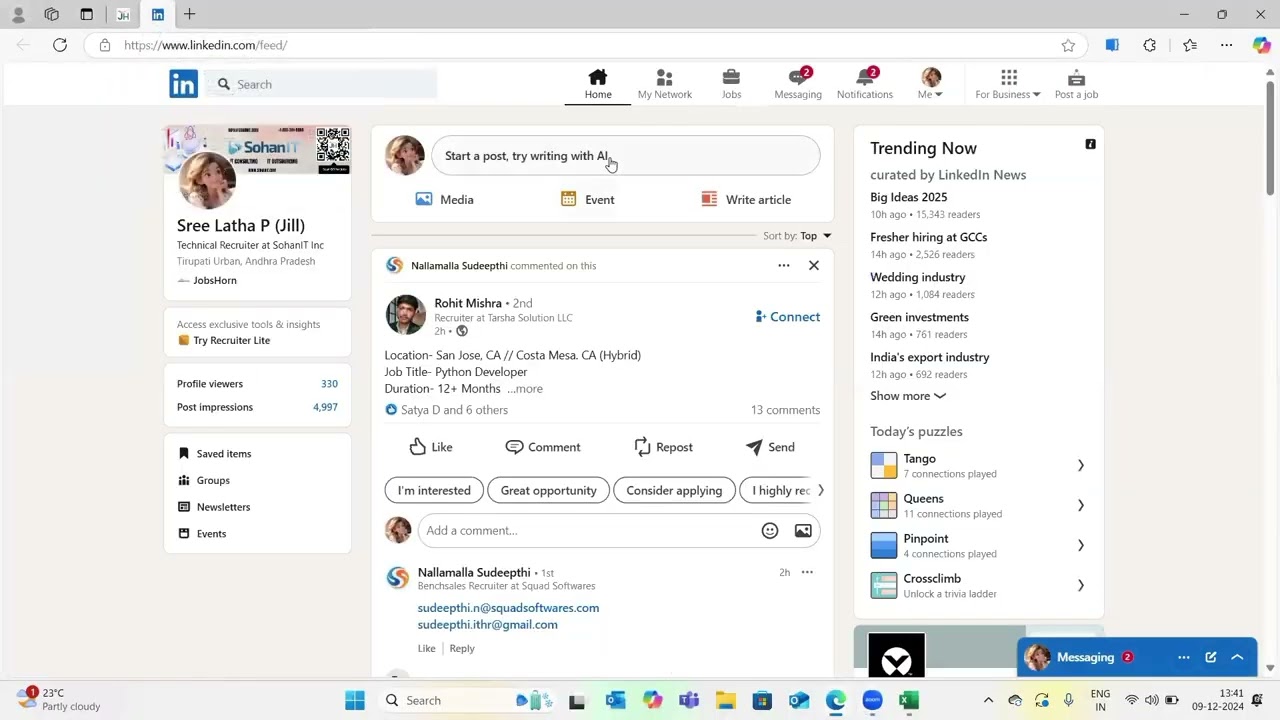Bookmark this page with the star icon
The width and height of the screenshot is (1280, 720).
coord(1068,45)
